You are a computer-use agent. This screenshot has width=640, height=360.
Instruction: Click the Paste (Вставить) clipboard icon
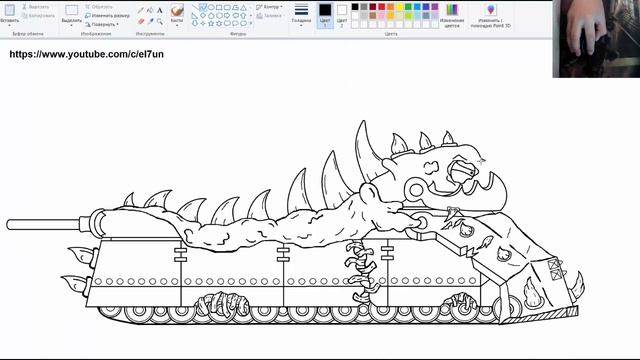tap(9, 10)
